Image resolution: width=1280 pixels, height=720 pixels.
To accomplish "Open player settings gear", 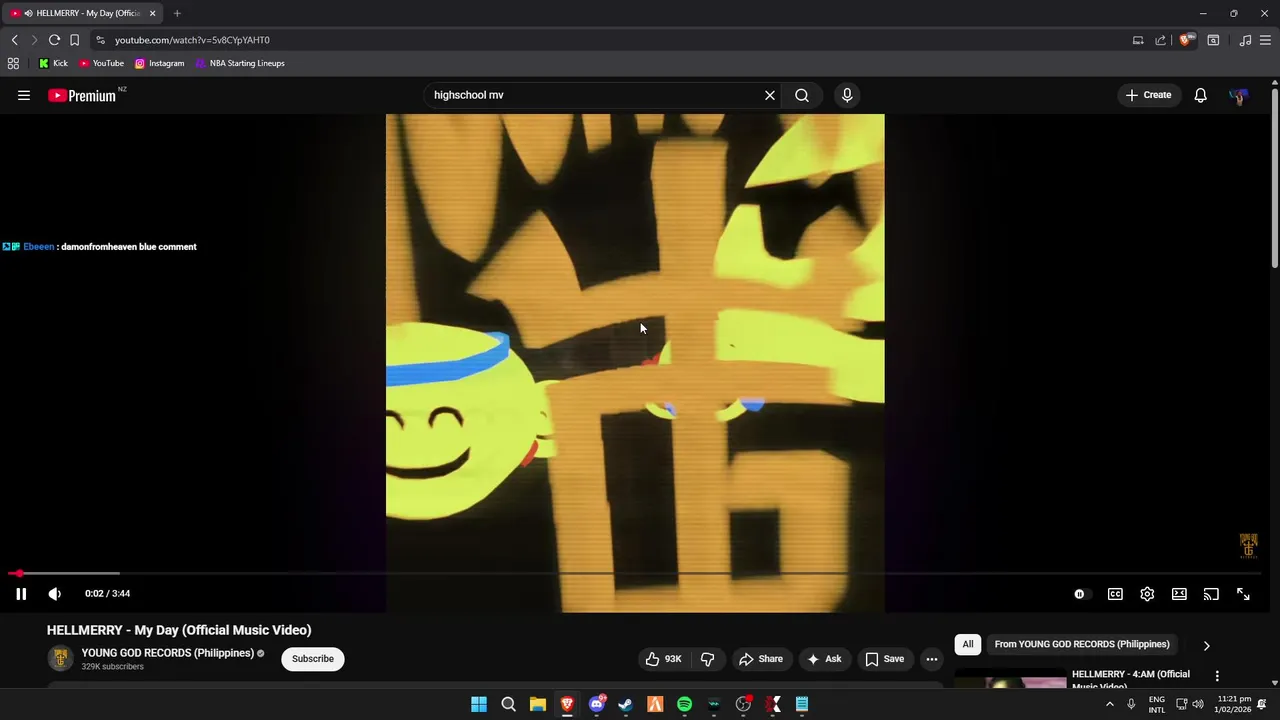I will pyautogui.click(x=1147, y=594).
